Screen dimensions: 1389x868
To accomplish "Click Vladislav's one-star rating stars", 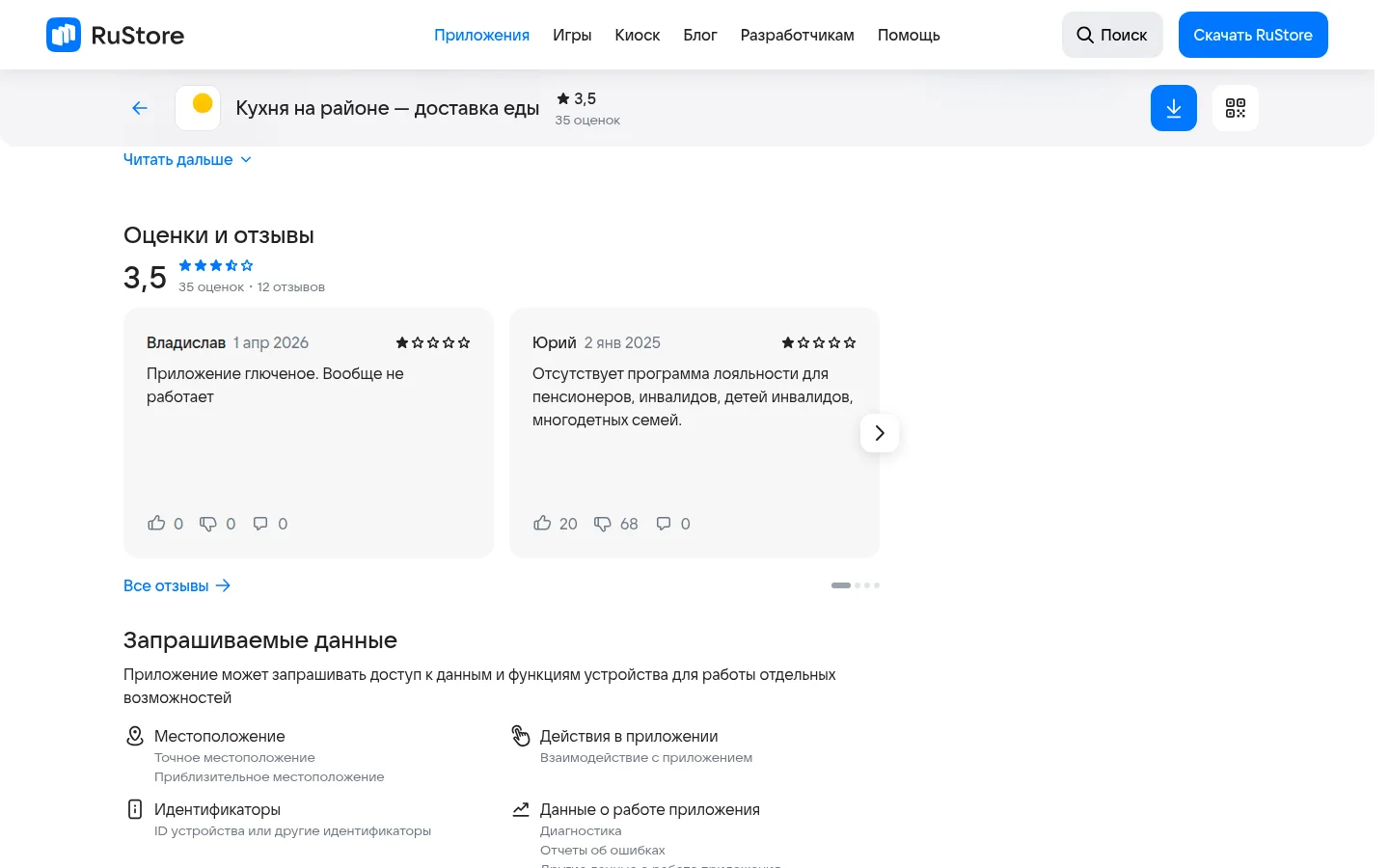I will pyautogui.click(x=433, y=342).
